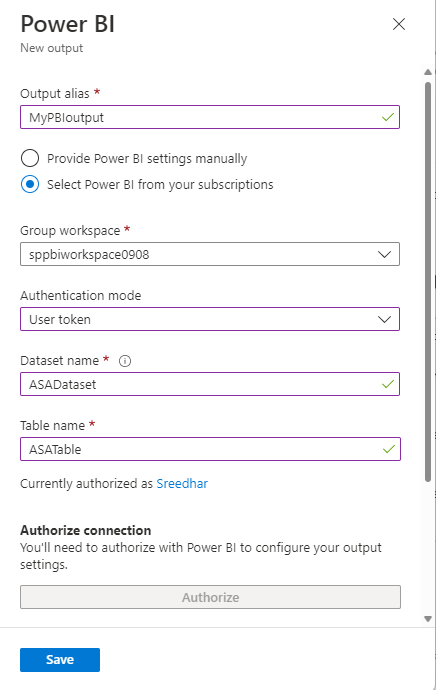Open the Sreedhar account link
This screenshot has width=436, height=690.
coord(182,484)
